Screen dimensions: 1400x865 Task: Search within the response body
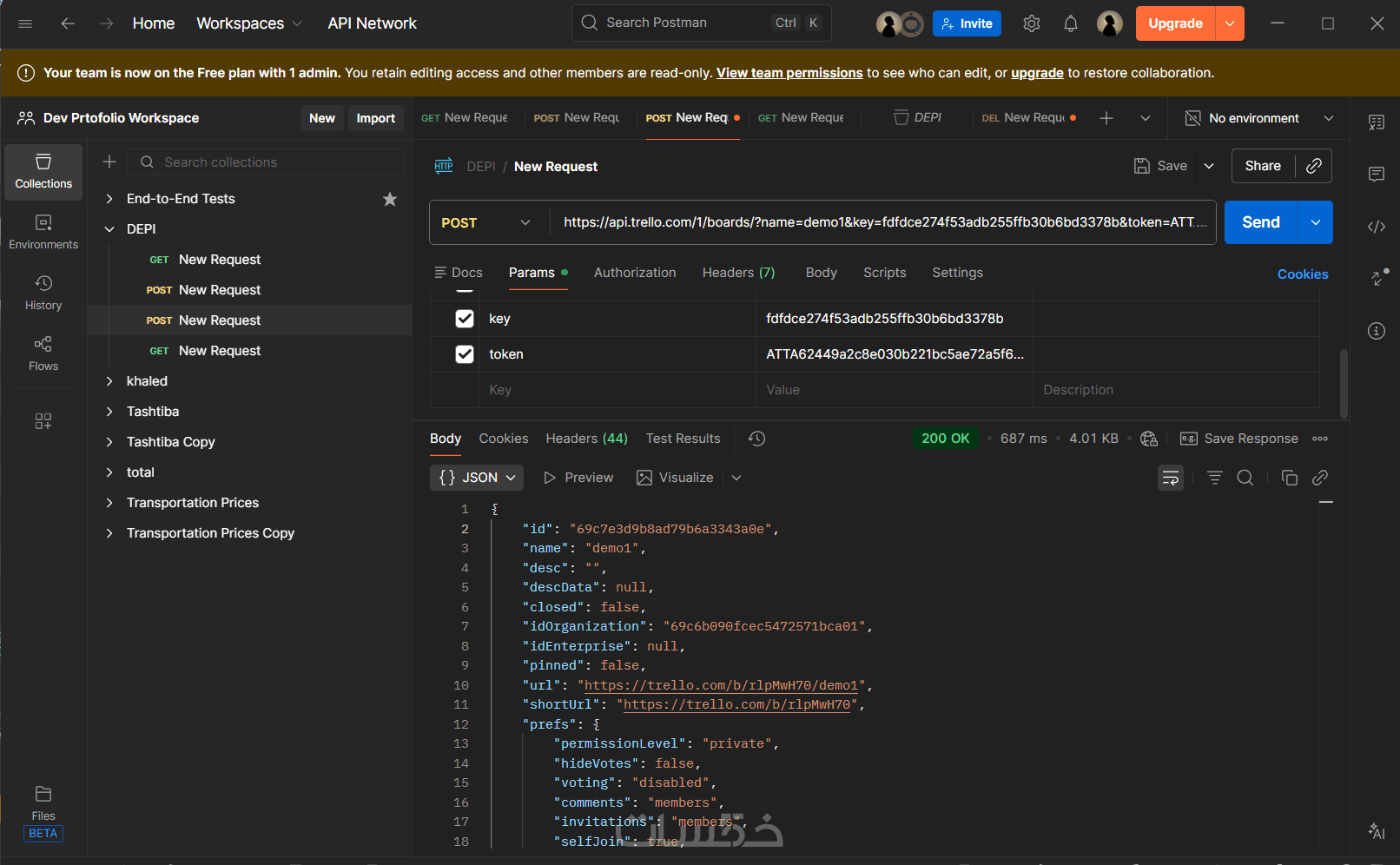click(1245, 478)
